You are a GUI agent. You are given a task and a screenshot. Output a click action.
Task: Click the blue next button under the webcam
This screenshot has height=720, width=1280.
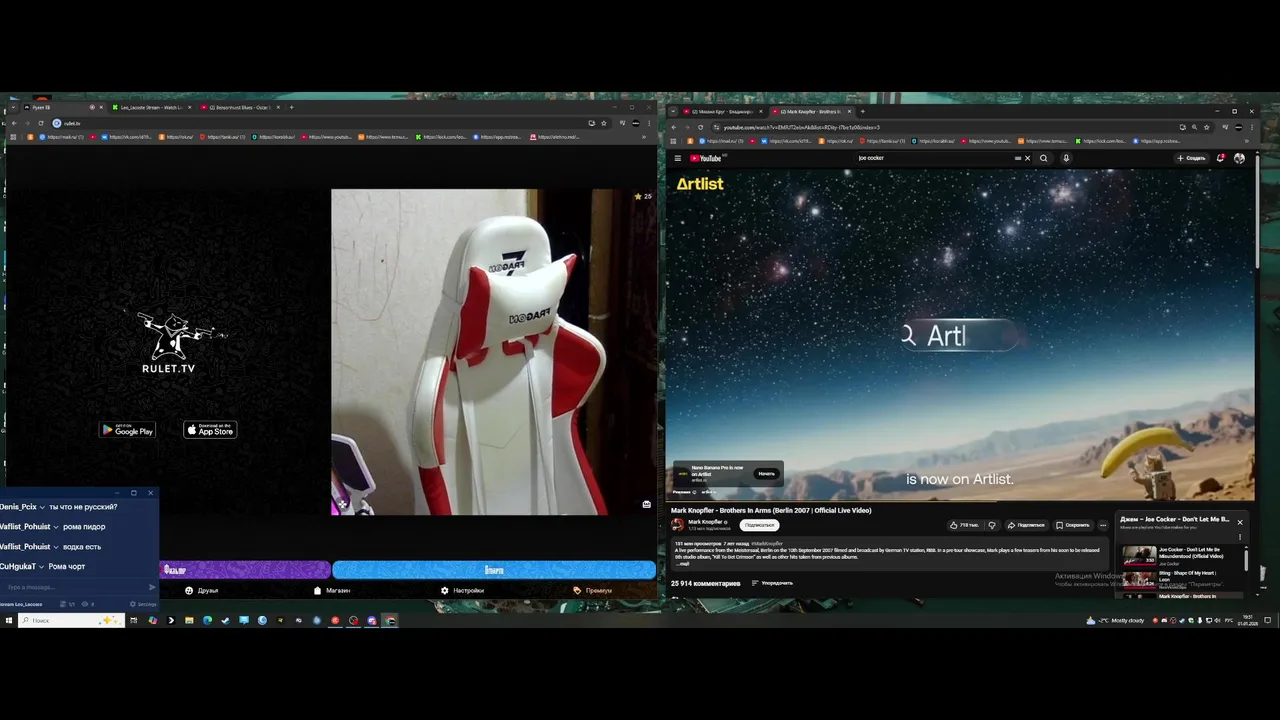494,570
